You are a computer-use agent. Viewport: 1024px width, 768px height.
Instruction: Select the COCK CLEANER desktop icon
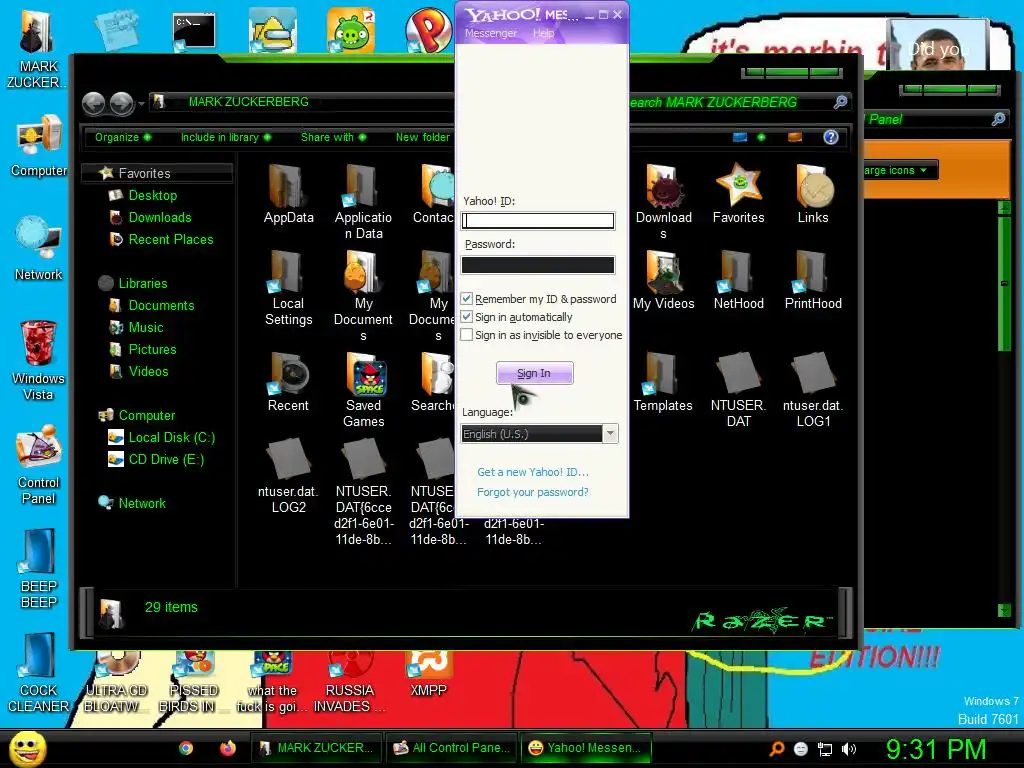[38, 673]
